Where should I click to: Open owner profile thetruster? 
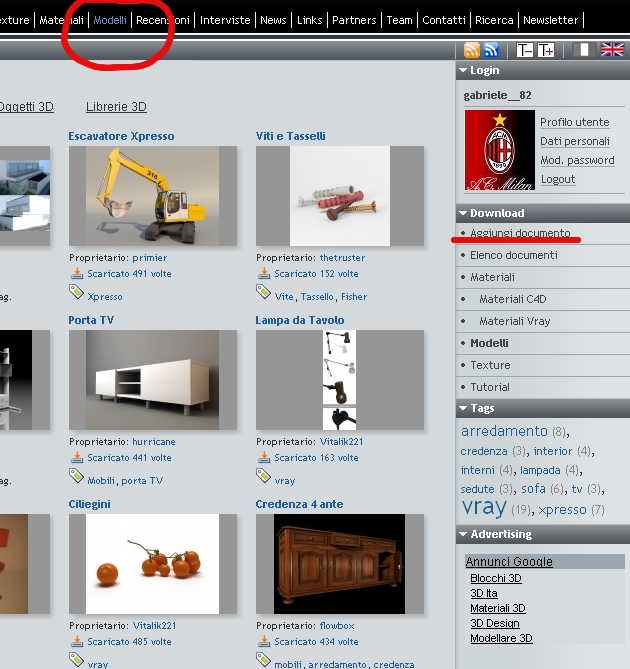343,258
